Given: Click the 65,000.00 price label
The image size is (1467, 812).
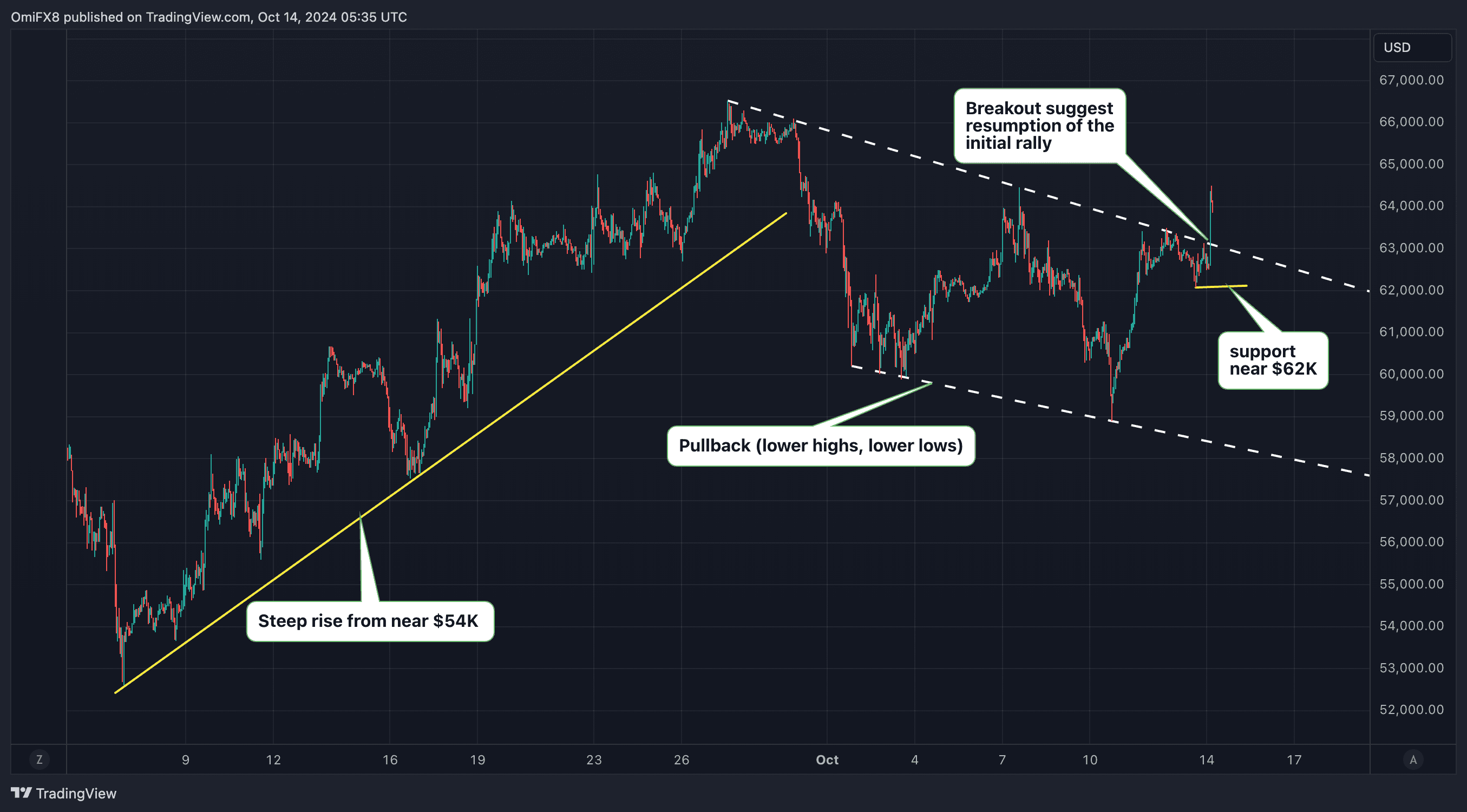Looking at the screenshot, I should 1412,164.
